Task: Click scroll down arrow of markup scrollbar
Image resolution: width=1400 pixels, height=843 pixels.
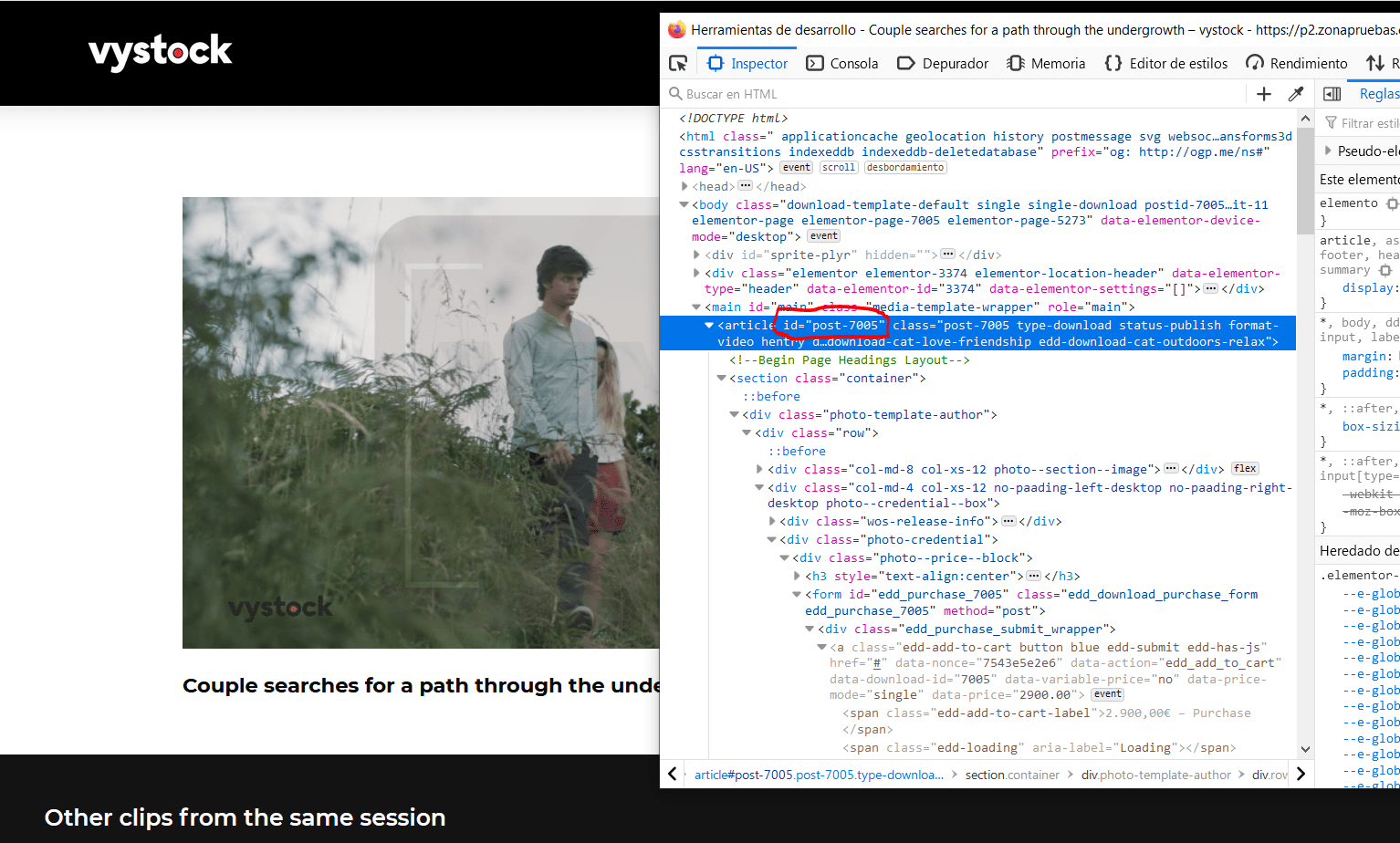Action: [x=1305, y=749]
